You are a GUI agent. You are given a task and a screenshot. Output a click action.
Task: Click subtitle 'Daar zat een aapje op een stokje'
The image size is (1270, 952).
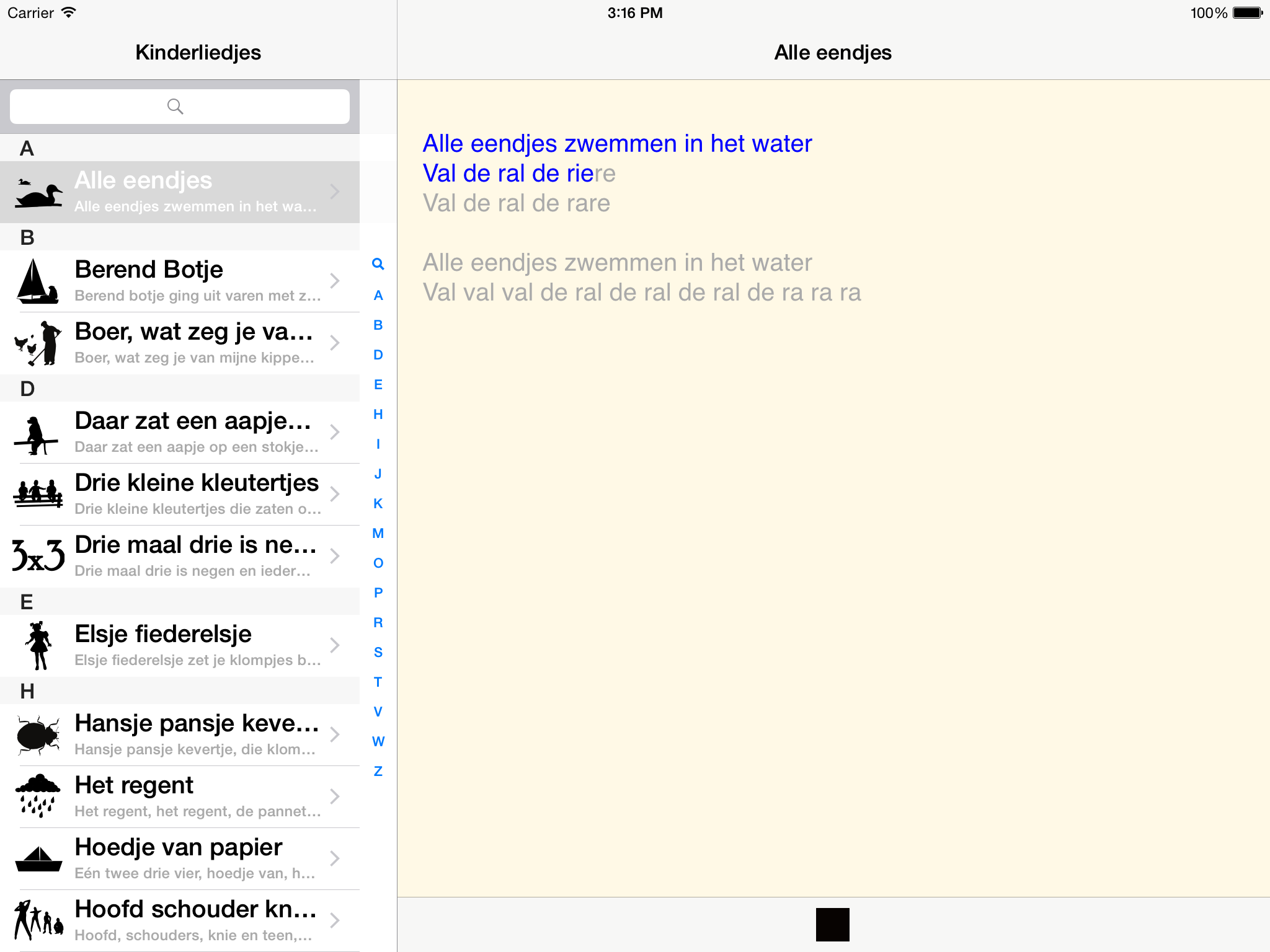click(197, 447)
